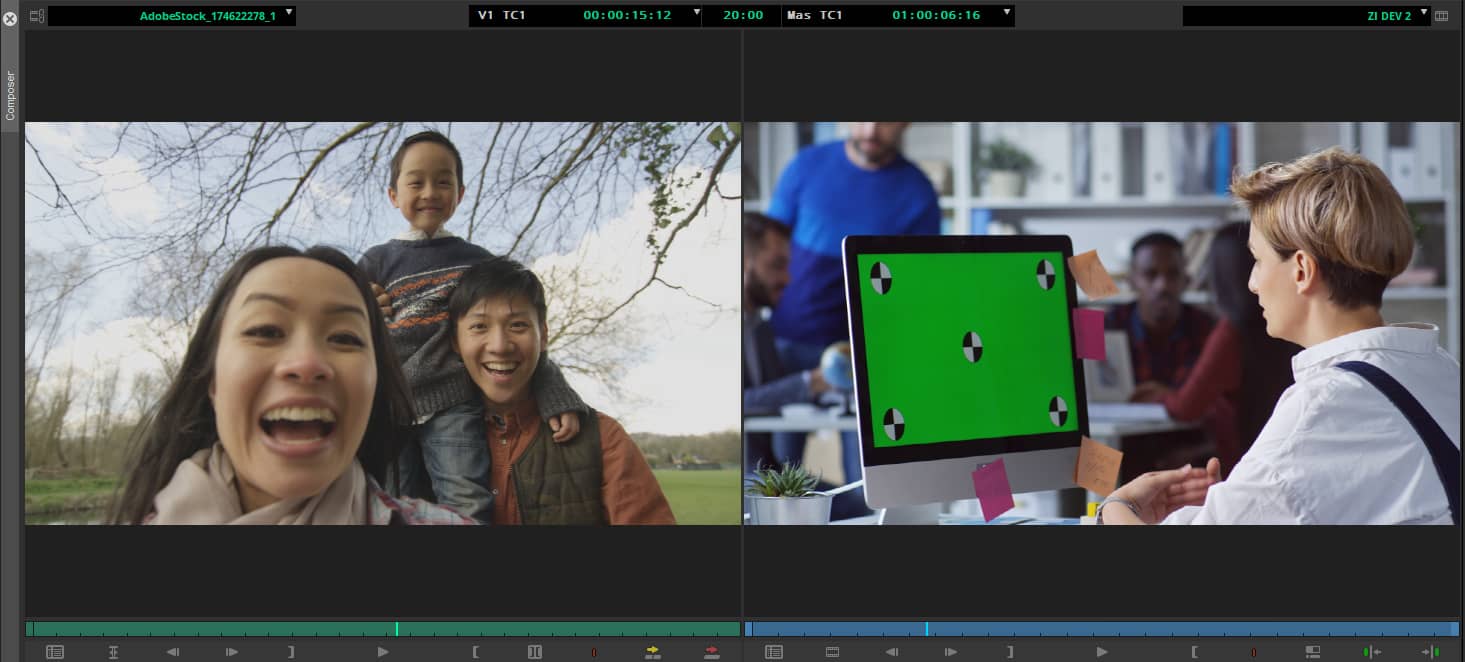1465x662 pixels.
Task: Open the record monitor Fast Menu
Action: [774, 652]
